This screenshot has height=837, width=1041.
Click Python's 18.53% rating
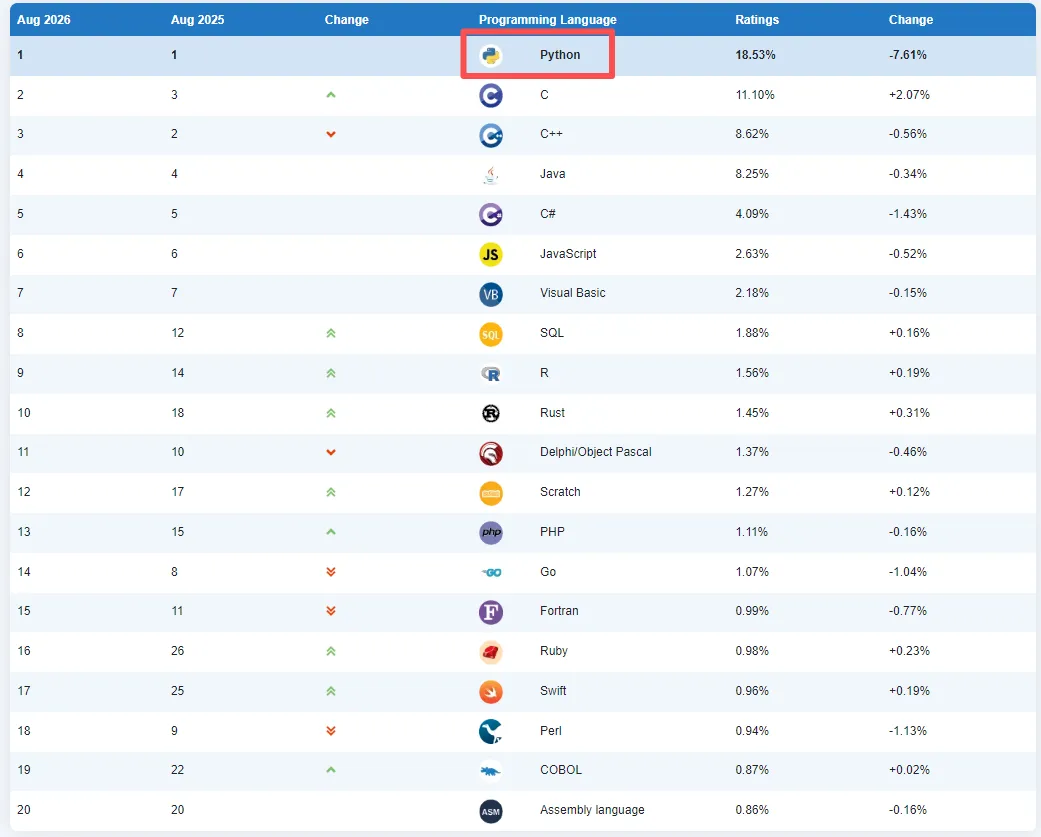755,55
